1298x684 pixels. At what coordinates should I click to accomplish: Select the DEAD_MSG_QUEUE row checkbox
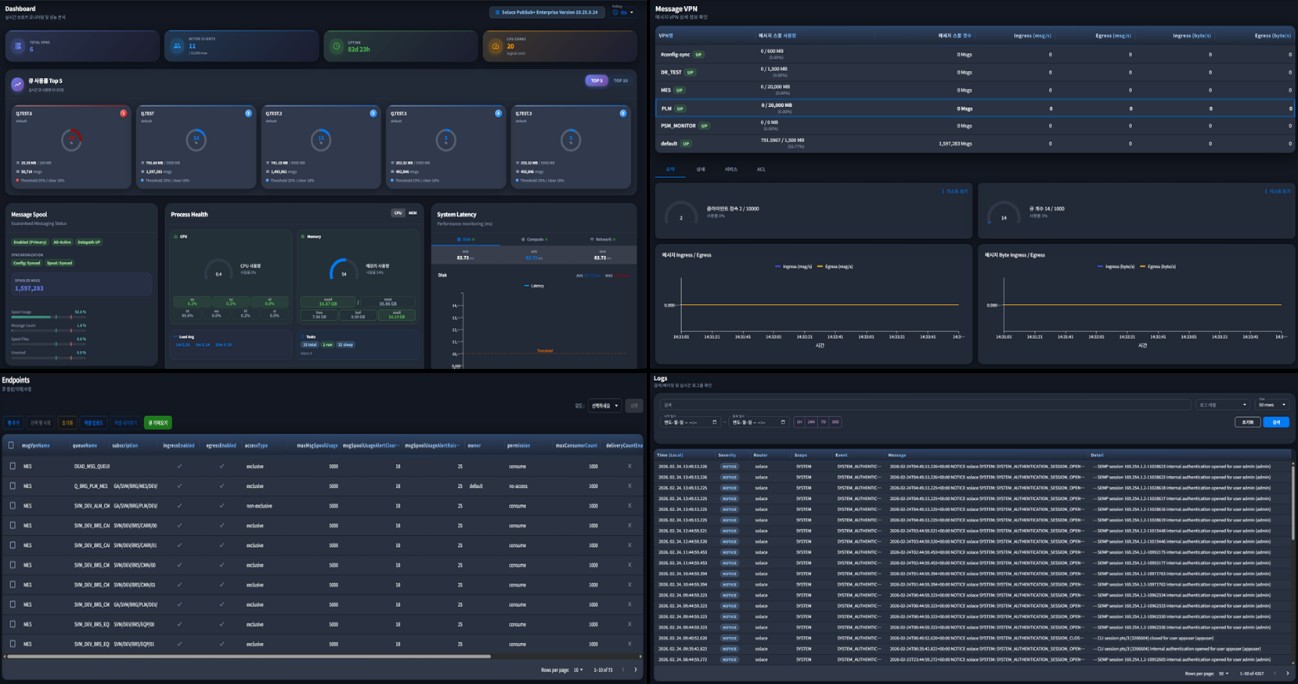tap(12, 466)
